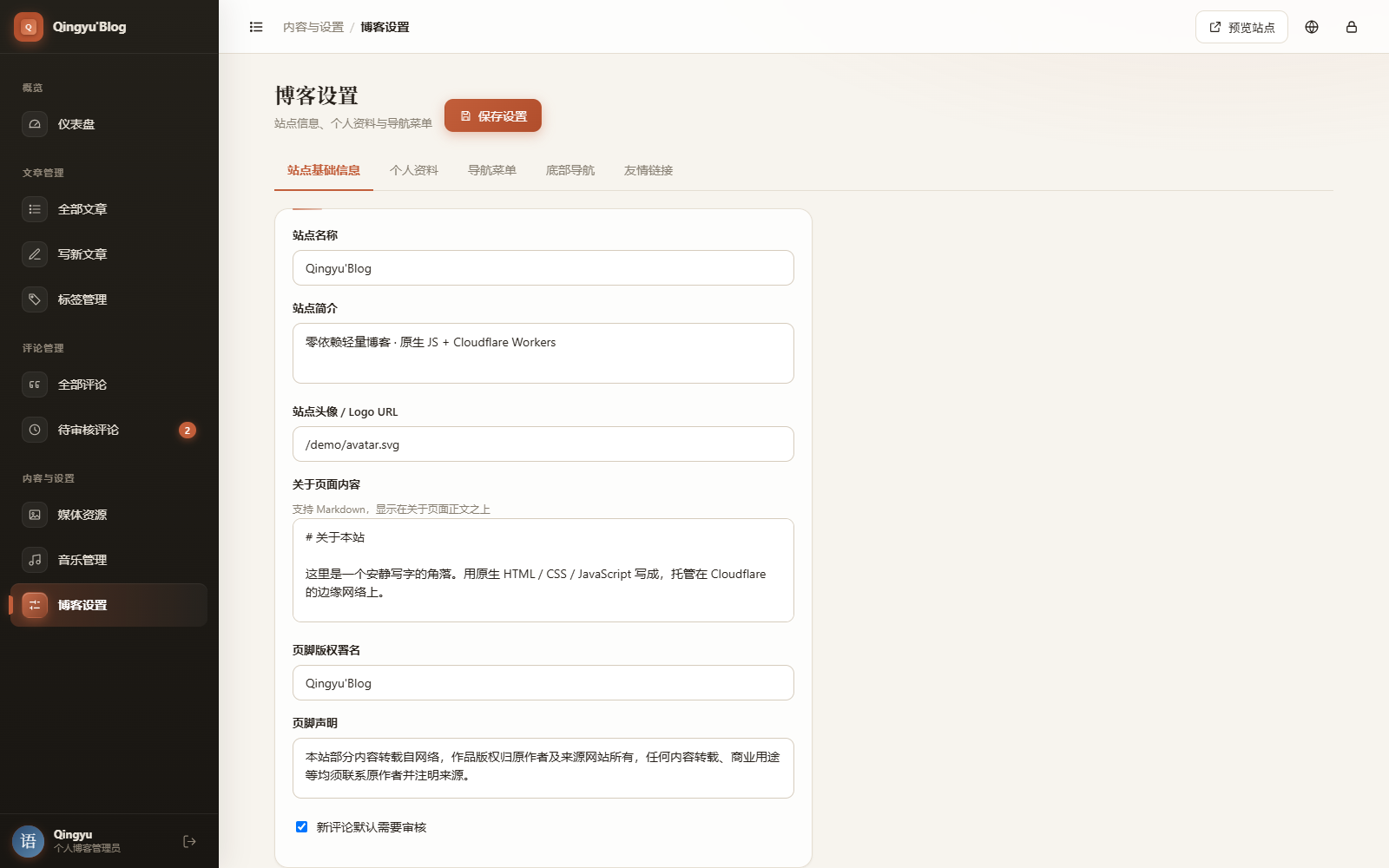Open 写新文章 in the sidebar
Image resolution: width=1389 pixels, height=868 pixels.
point(109,254)
